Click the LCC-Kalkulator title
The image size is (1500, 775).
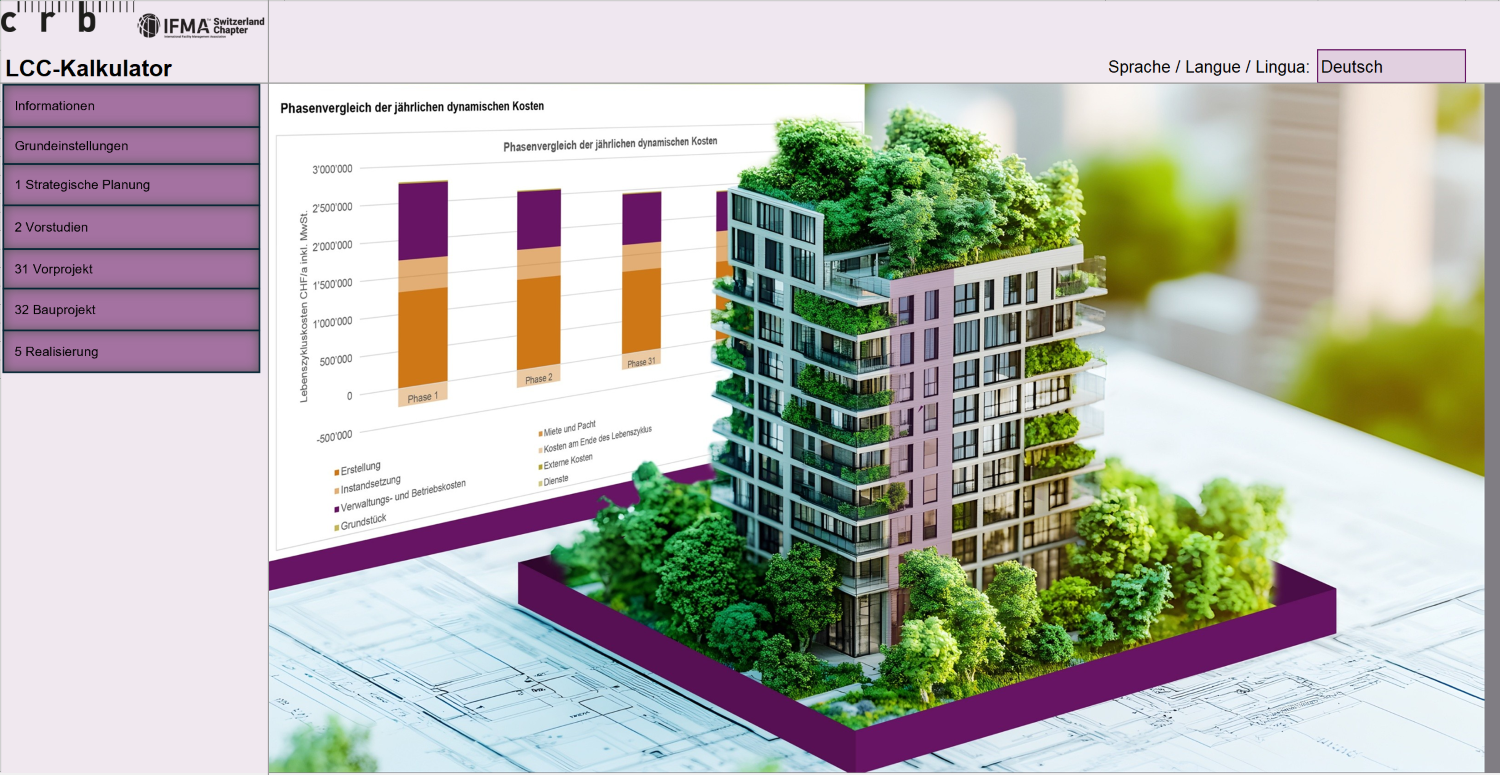tap(89, 69)
